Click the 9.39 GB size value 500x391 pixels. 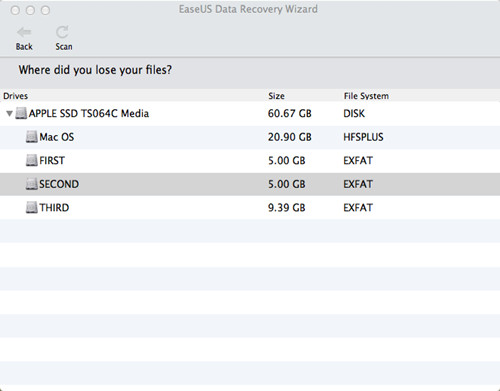tap(286, 208)
